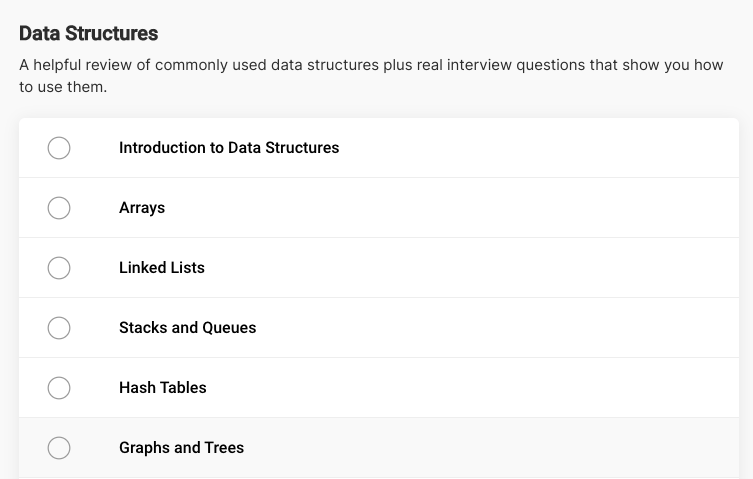Click the Data Structures section heading
This screenshot has width=753, height=479.
pos(89,34)
